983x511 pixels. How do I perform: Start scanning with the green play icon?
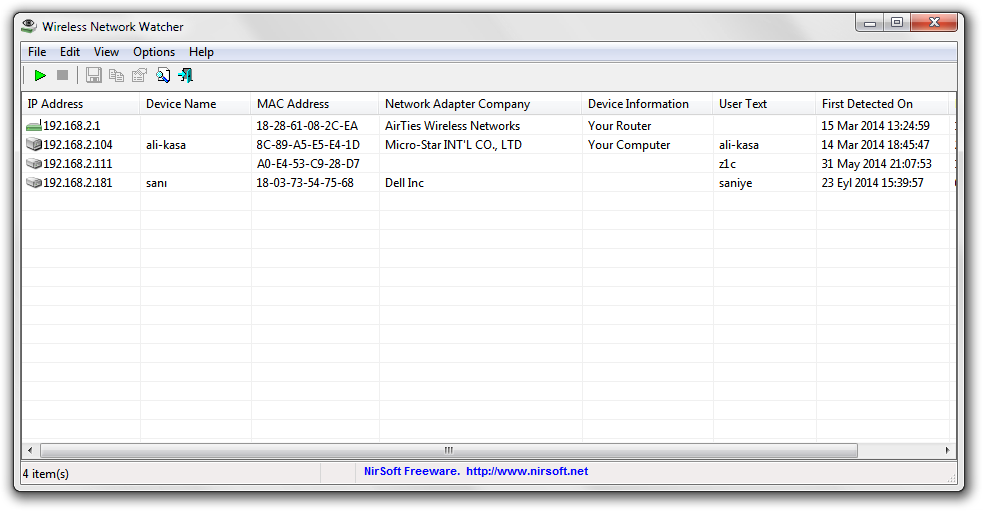coord(40,75)
